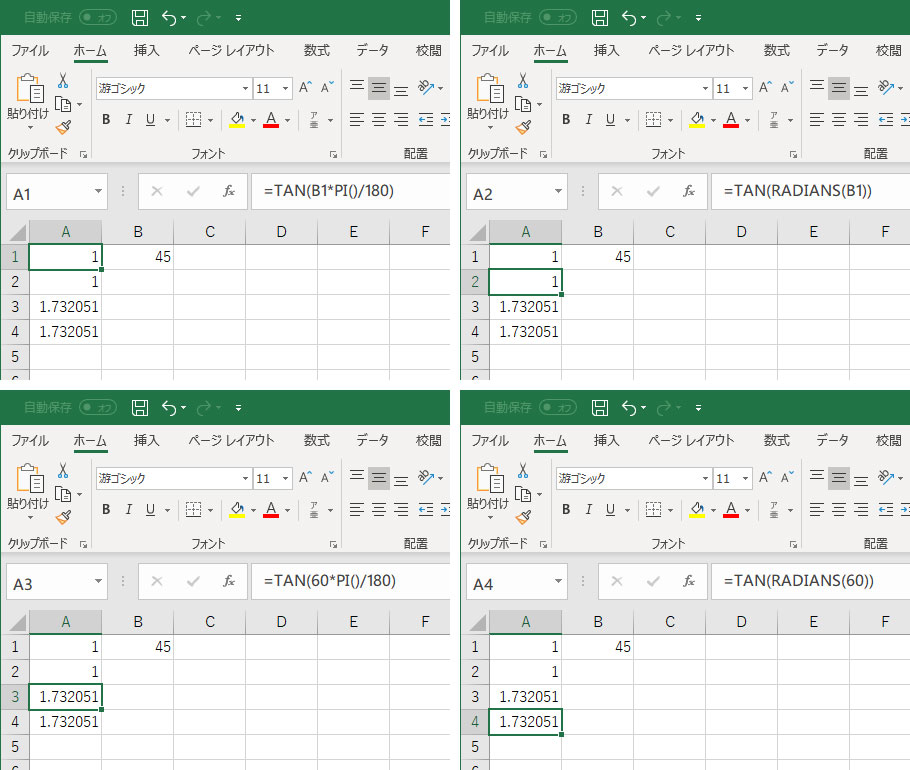Screen dimensions: 910x770
Task: Open the font color arrow in the top-right window
Action: click(748, 120)
